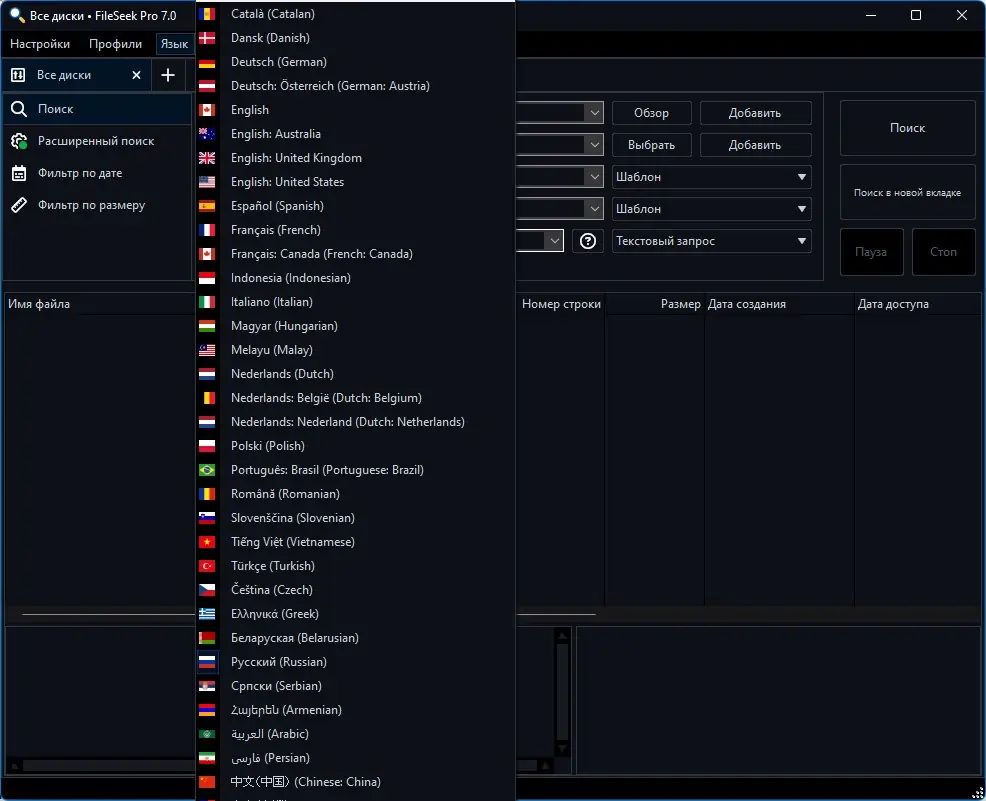Choose Indonesia (Indonesian) language
This screenshot has width=986, height=801.
click(x=356, y=278)
